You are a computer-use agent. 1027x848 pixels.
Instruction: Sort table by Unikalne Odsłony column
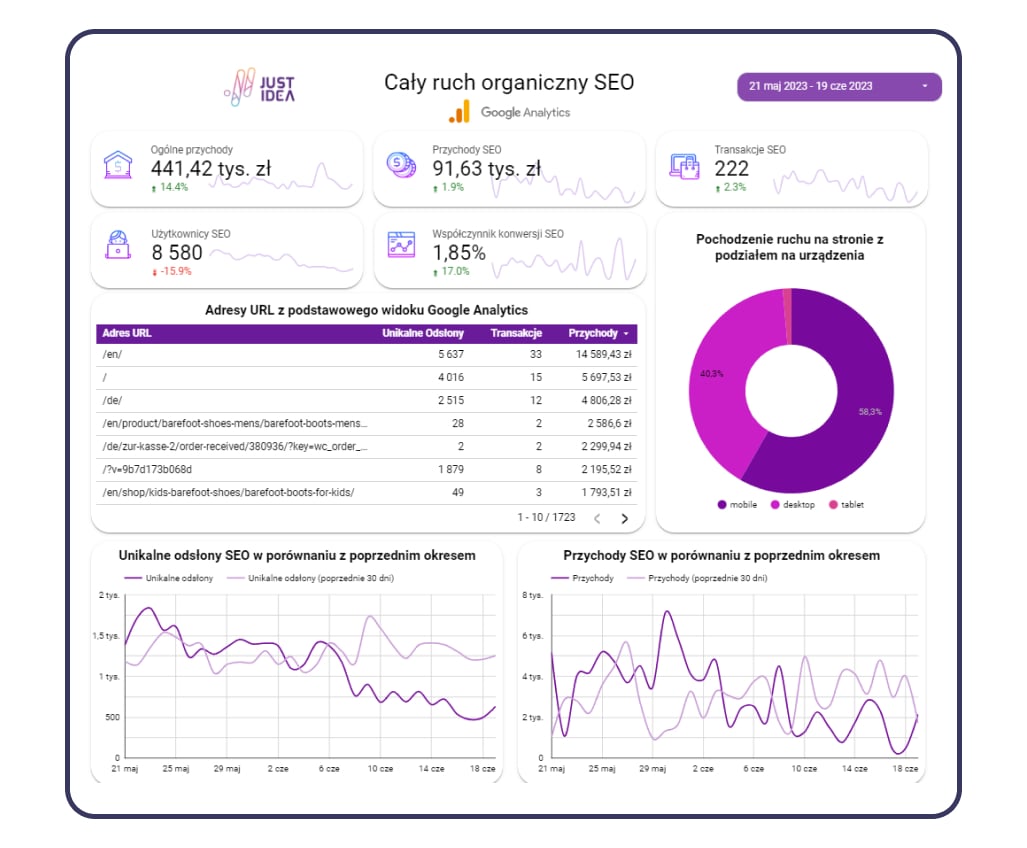(422, 333)
